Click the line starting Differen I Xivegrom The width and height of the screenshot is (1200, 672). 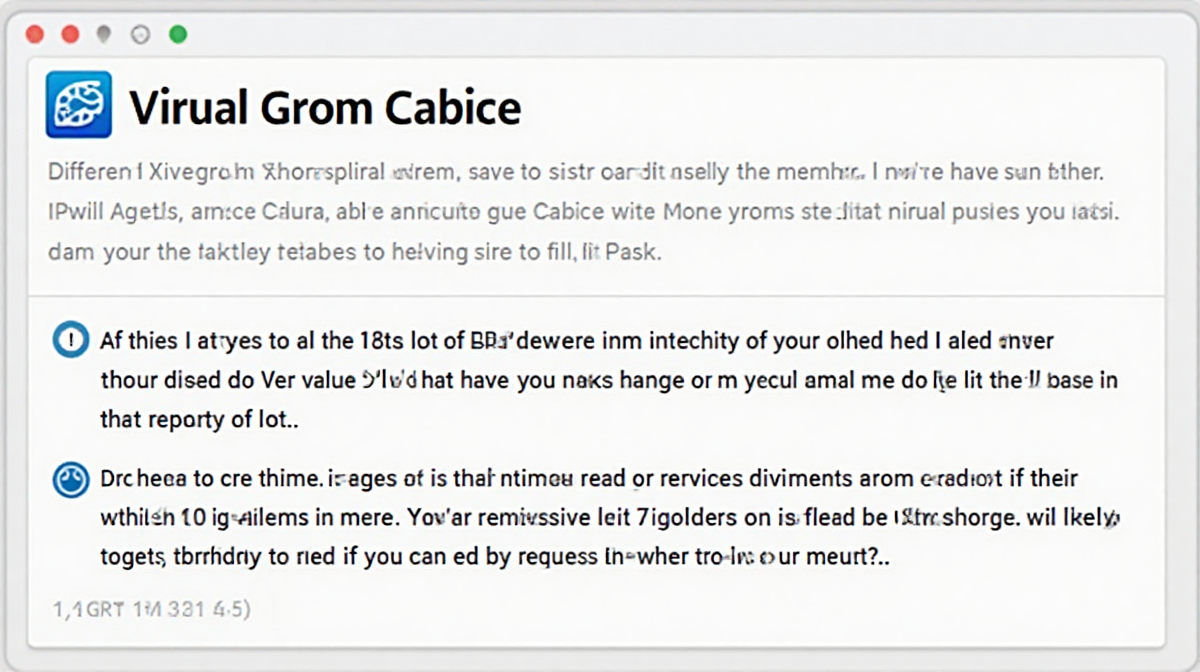pos(575,172)
